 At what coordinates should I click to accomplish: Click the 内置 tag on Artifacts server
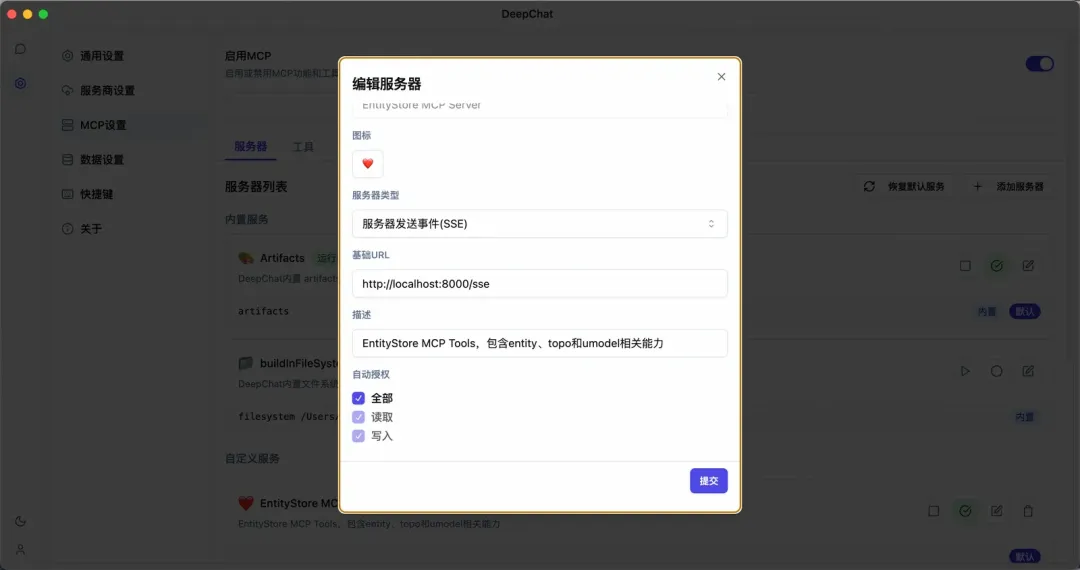[x=987, y=311]
